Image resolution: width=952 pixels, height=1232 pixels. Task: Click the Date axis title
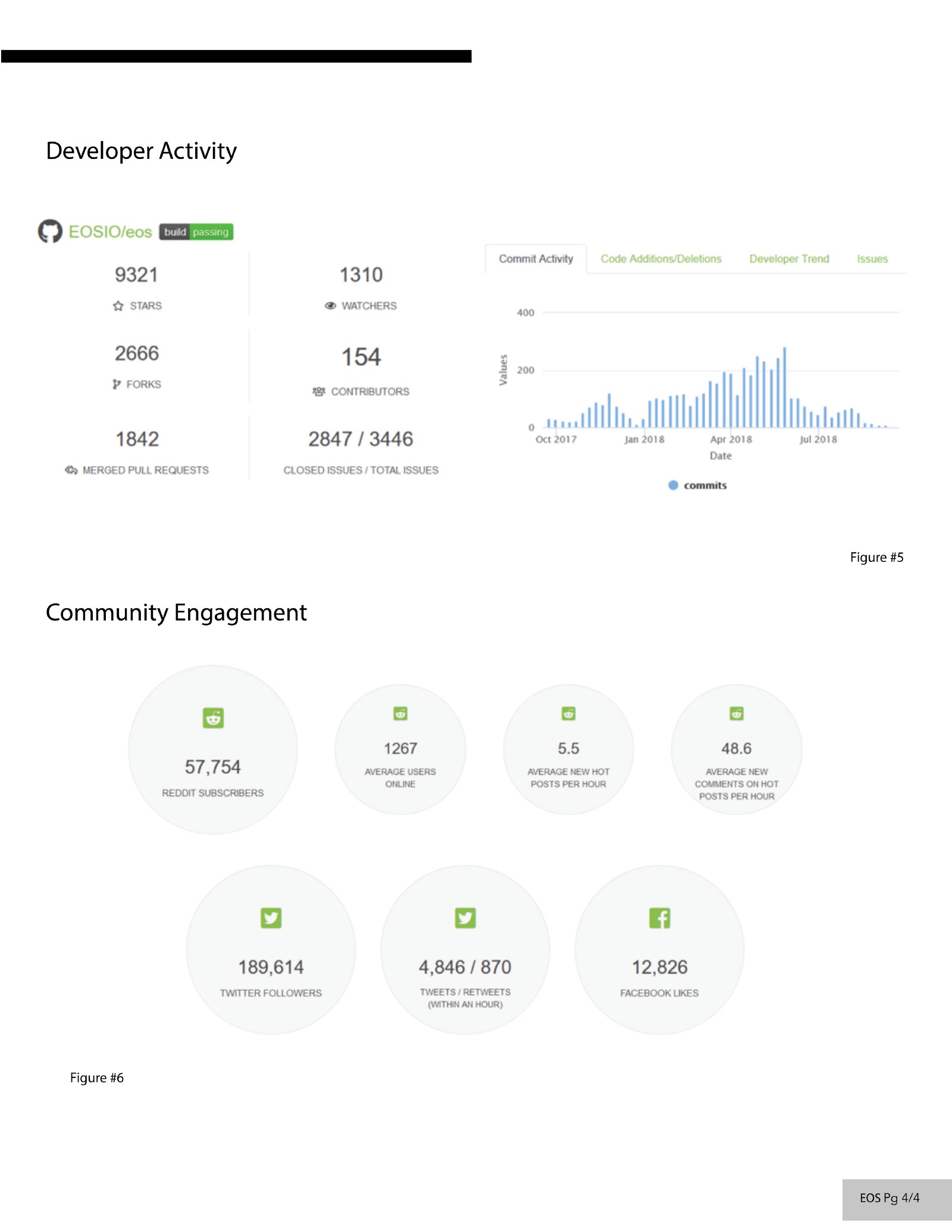pyautogui.click(x=721, y=456)
